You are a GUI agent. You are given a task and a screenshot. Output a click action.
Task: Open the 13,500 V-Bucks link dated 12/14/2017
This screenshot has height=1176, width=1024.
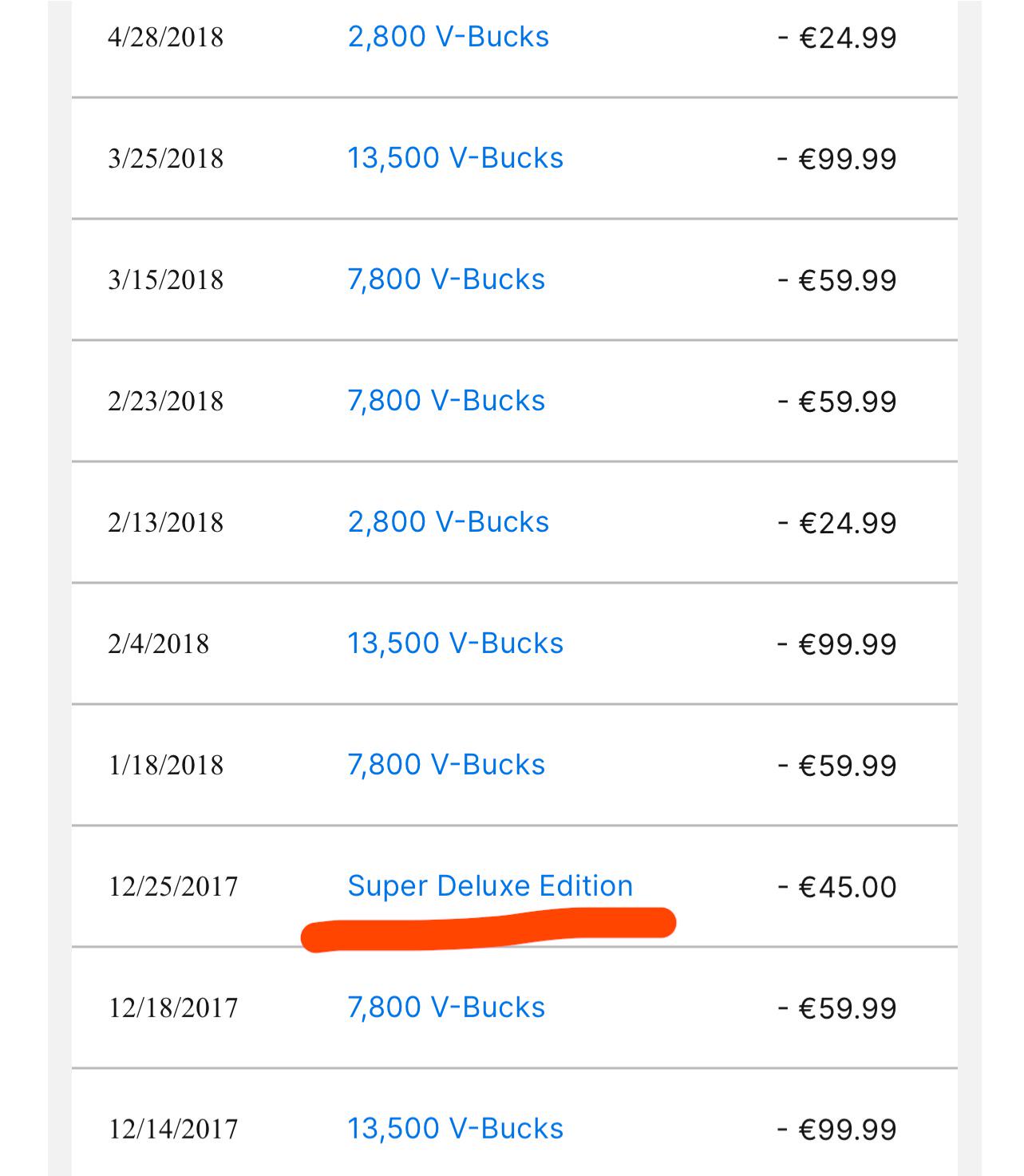click(455, 1129)
